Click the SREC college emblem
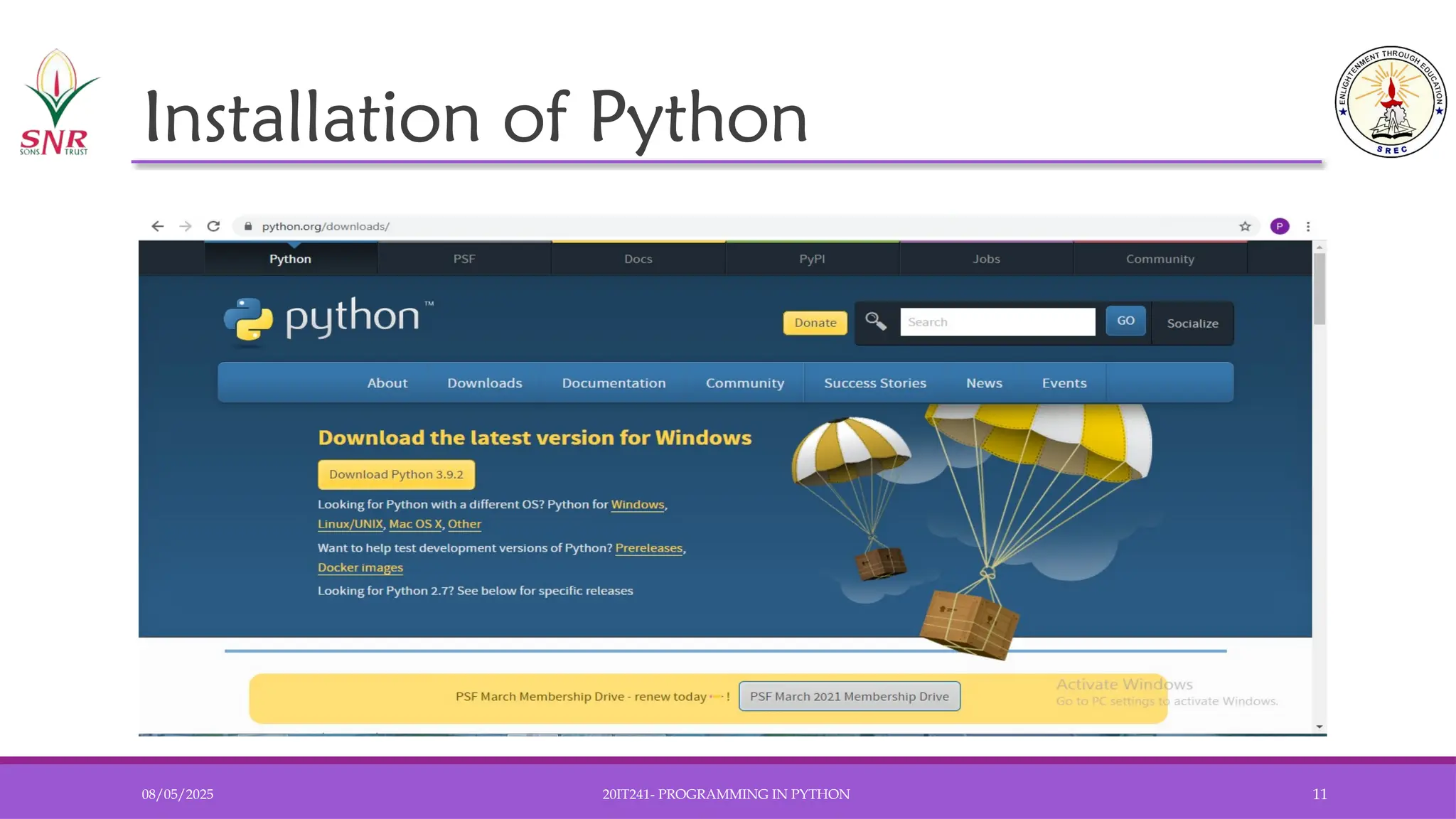This screenshot has width=1456, height=819. coord(1391,102)
